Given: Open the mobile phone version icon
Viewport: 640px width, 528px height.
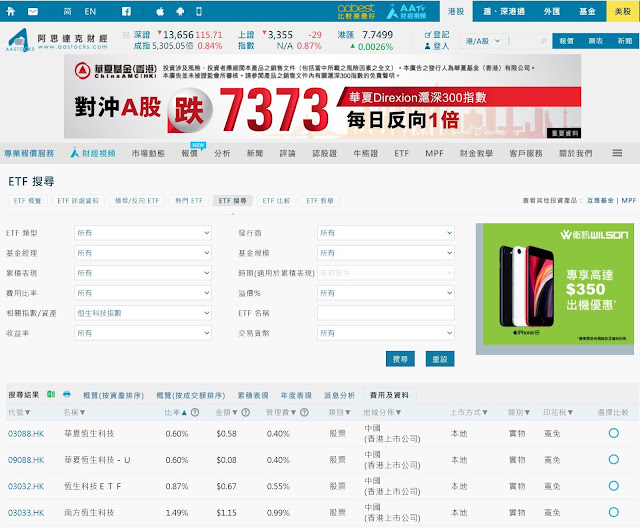Looking at the screenshot, I should 199,11.
